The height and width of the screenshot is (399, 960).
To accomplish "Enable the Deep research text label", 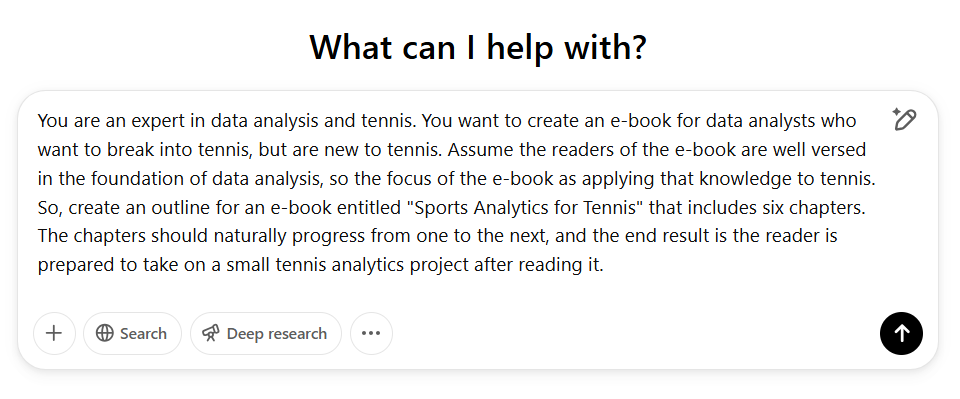I will (277, 334).
